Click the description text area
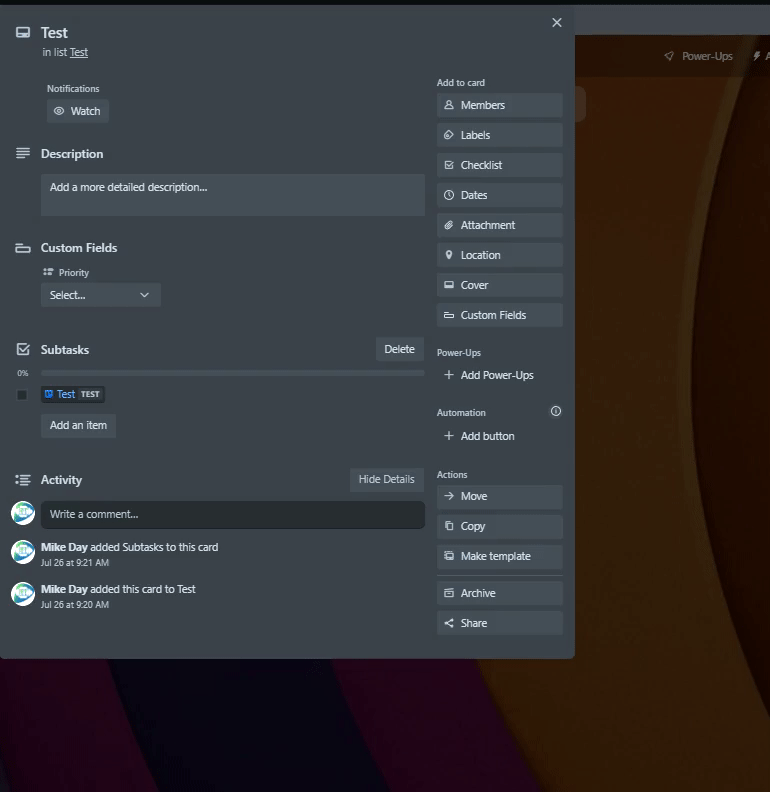770x792 pixels. pyautogui.click(x=232, y=195)
